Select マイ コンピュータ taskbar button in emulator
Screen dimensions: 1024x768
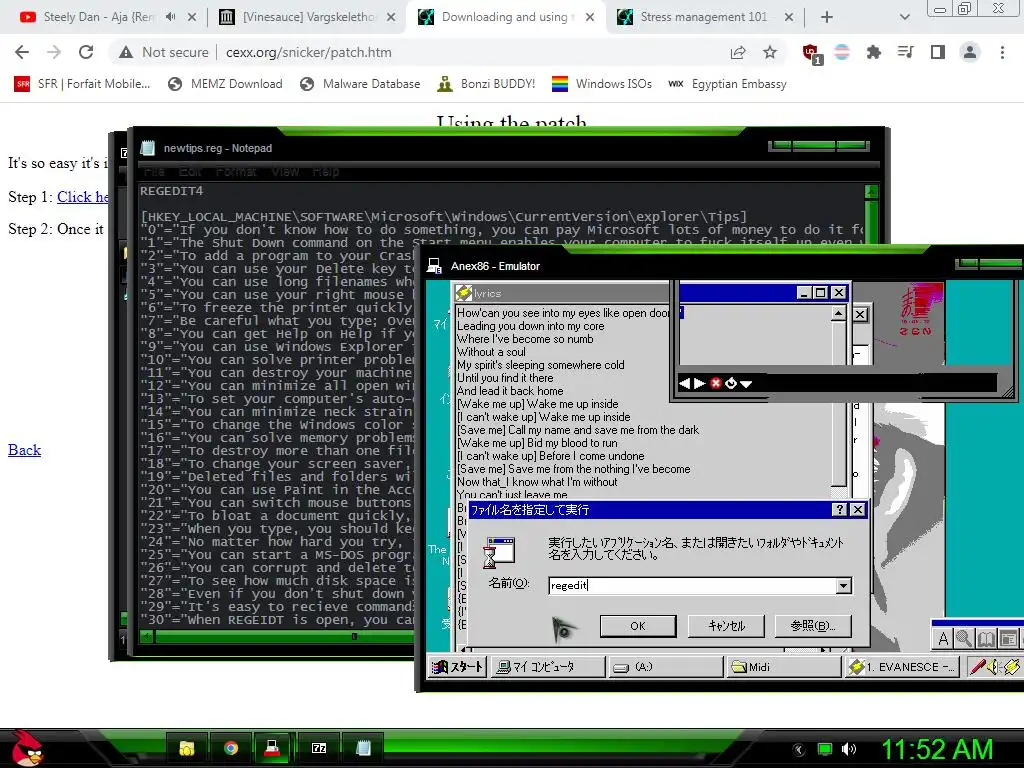tap(548, 667)
